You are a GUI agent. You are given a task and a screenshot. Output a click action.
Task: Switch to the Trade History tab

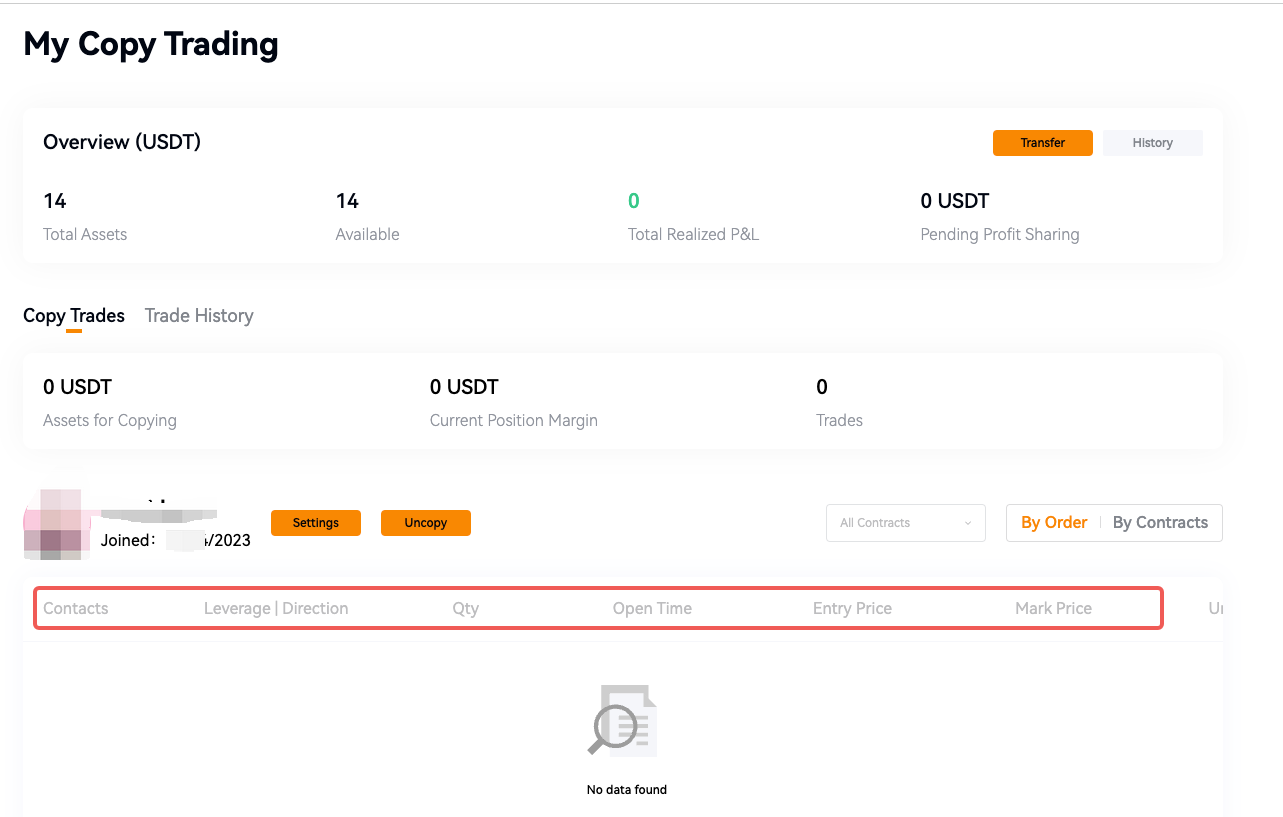click(199, 316)
